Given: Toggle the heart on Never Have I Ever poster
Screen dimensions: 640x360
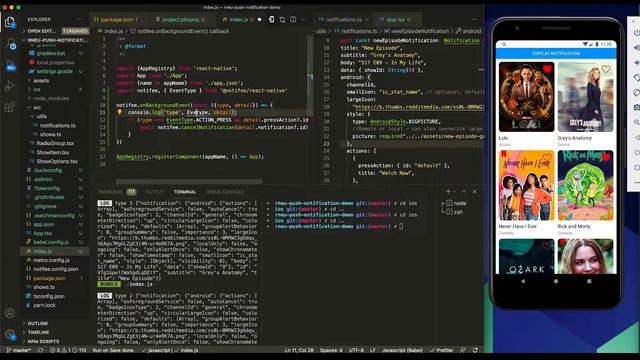Looking at the screenshot, I should click(x=547, y=157).
